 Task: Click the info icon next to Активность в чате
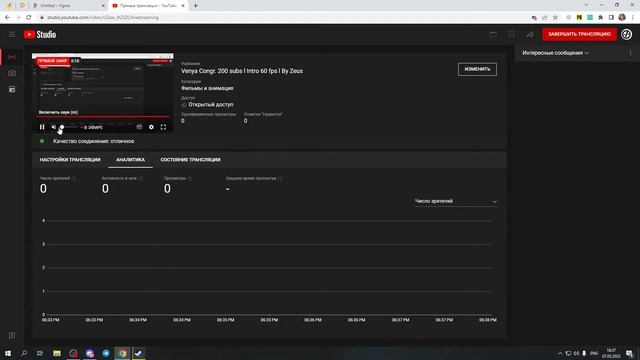[x=141, y=178]
